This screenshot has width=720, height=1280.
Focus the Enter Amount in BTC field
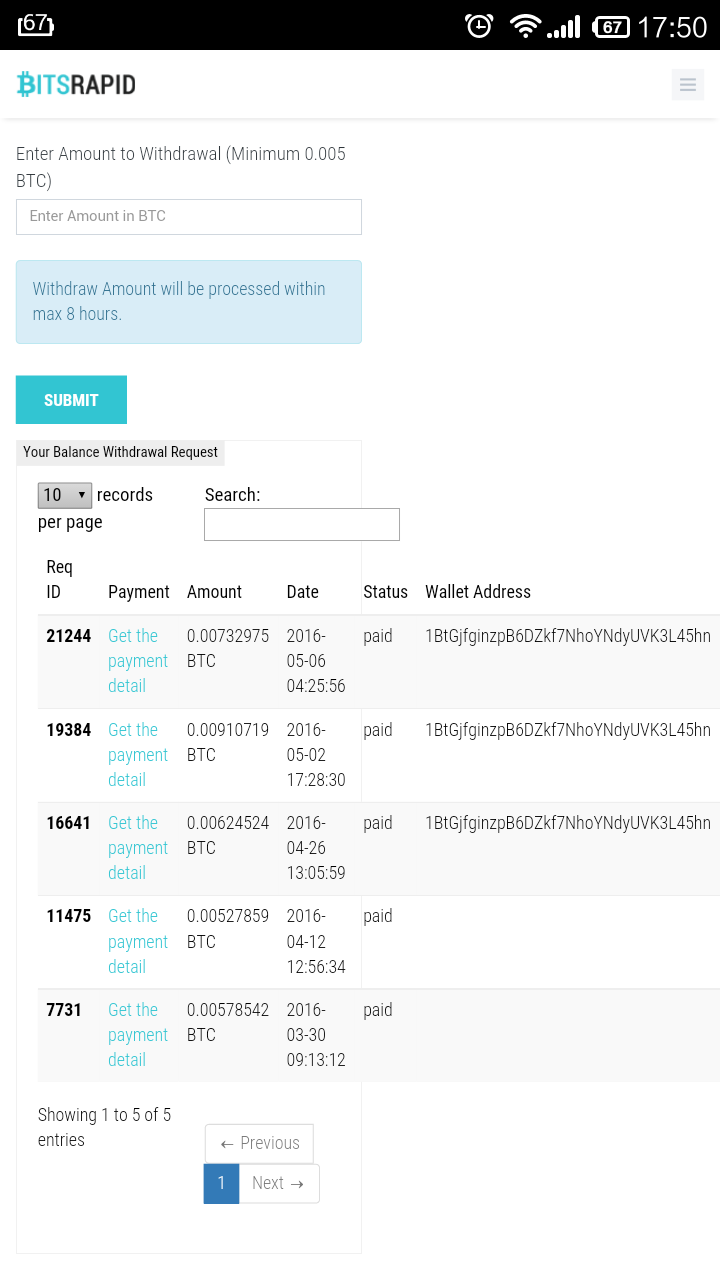pos(189,216)
